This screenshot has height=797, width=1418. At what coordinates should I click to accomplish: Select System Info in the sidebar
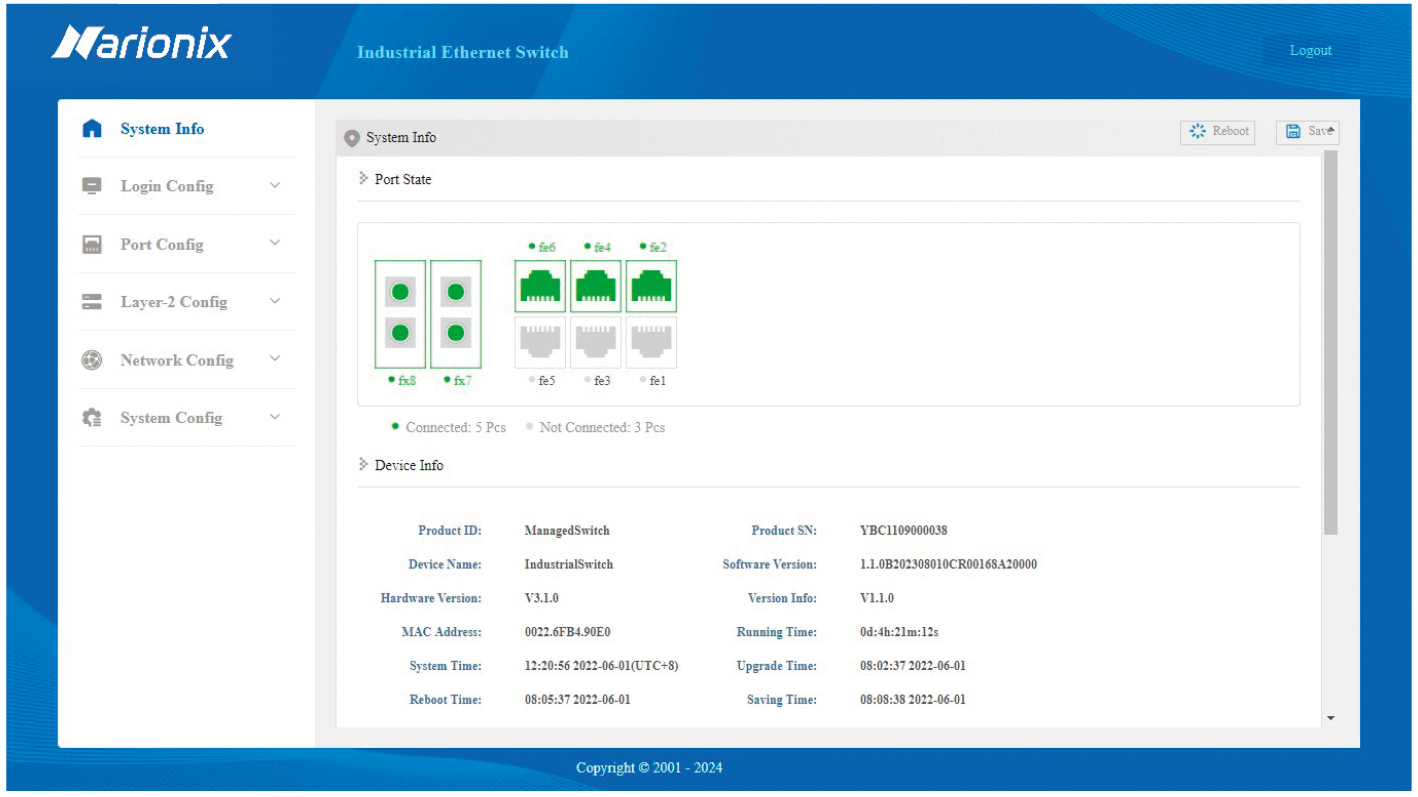pyautogui.click(x=161, y=129)
